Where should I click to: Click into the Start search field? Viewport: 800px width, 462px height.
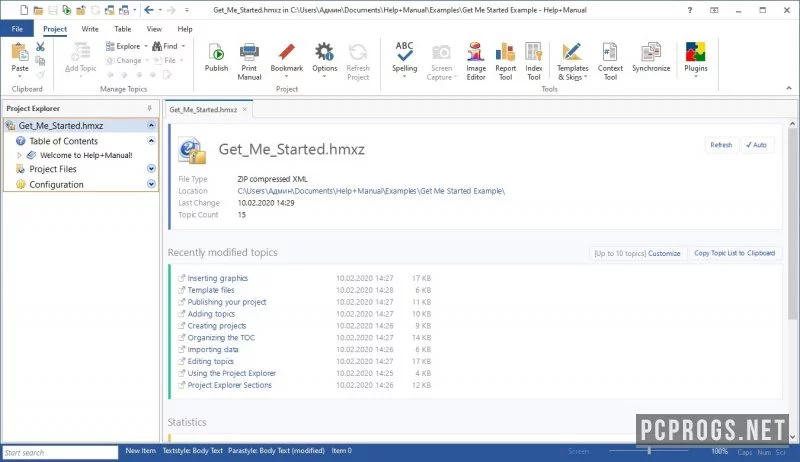coord(60,452)
